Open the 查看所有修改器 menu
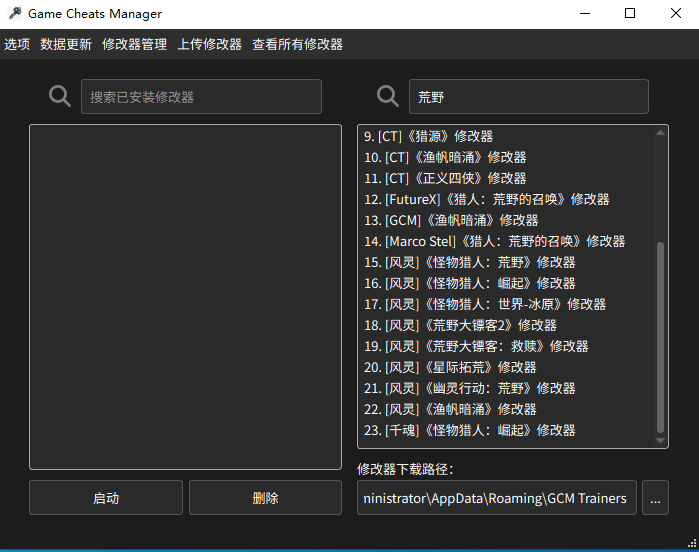The image size is (699, 552). 297,44
